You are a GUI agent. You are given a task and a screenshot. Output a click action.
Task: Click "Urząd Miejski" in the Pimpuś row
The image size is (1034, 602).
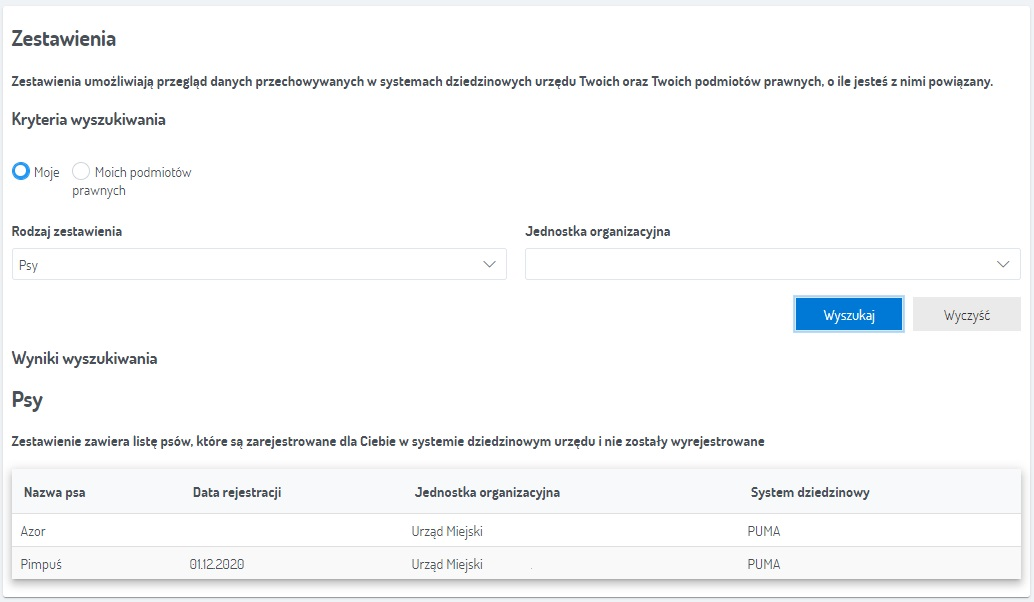point(447,564)
